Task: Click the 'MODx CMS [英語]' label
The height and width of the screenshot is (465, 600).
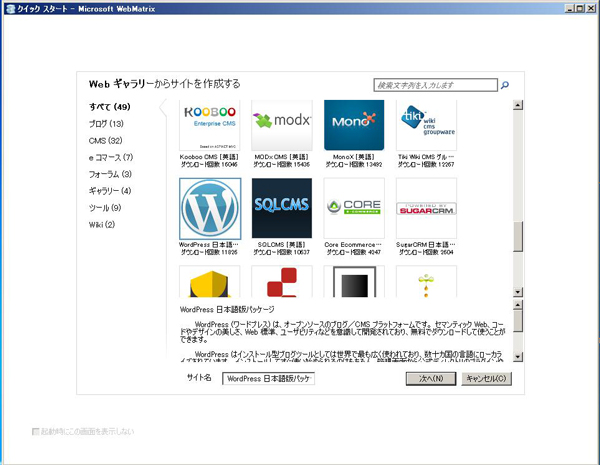Action: point(282,157)
